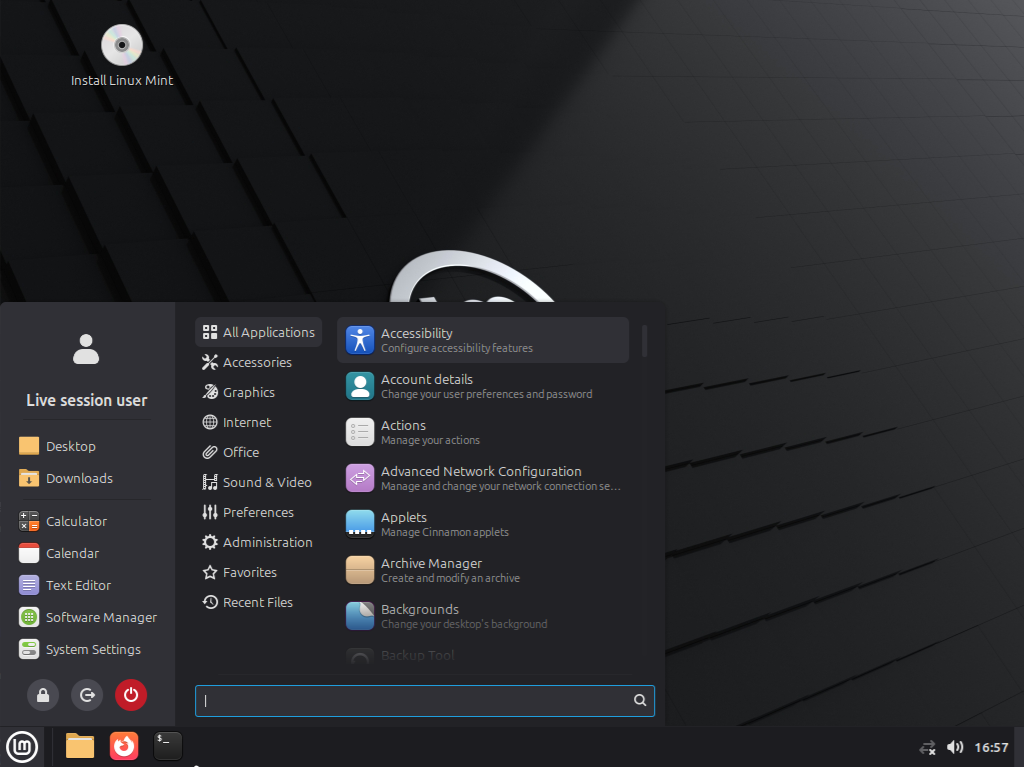Open the Files manager in the taskbar
This screenshot has width=1024, height=767.
tap(80, 746)
